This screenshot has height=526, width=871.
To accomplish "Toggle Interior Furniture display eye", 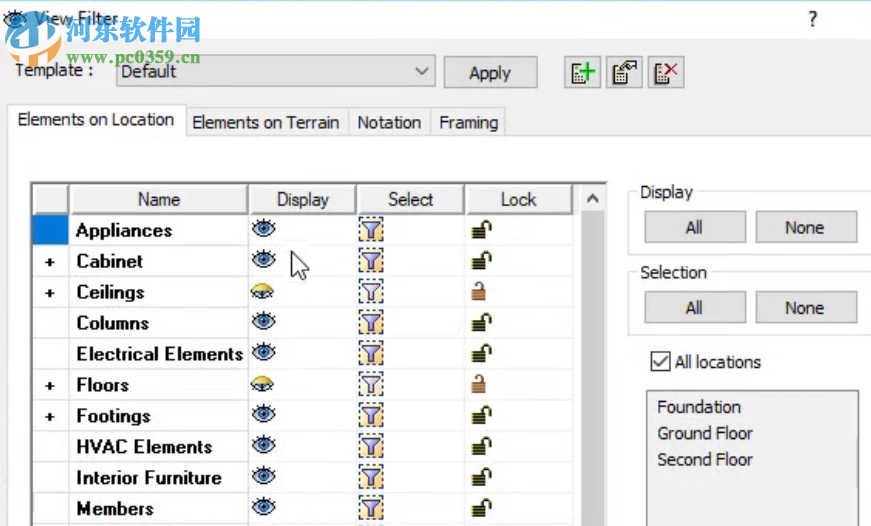I will 263,476.
